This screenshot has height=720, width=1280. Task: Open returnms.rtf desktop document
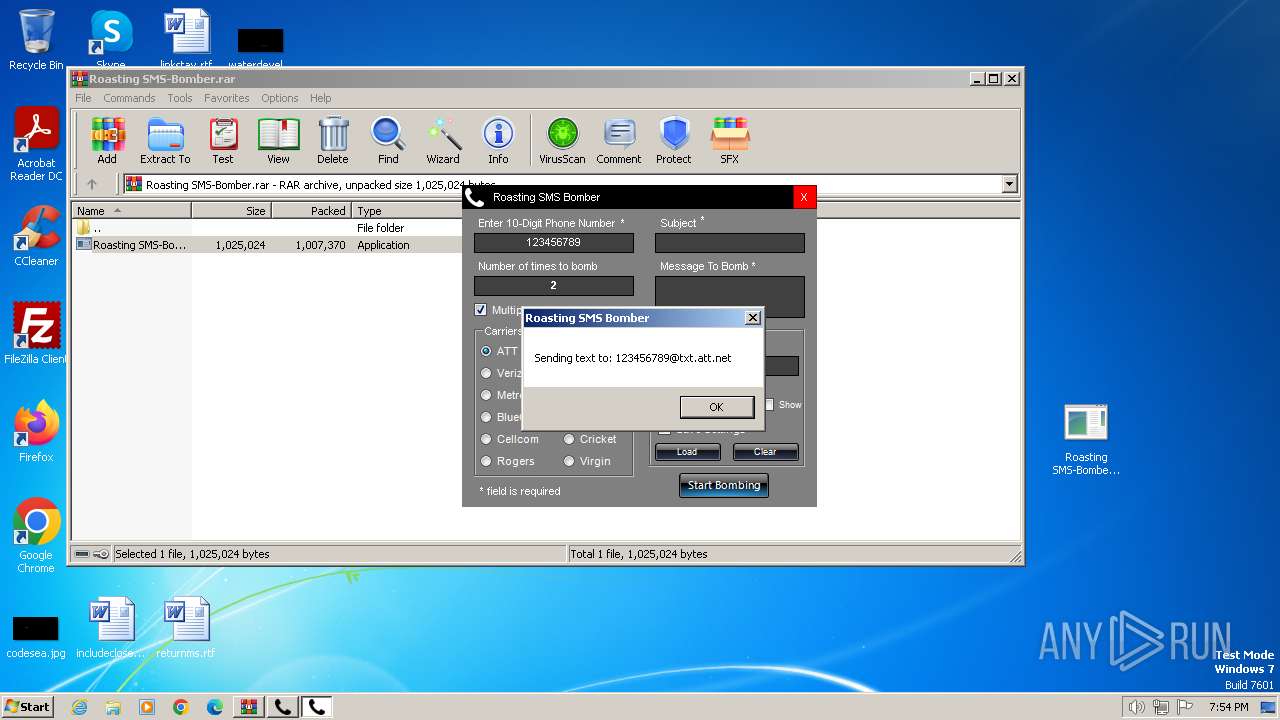(x=186, y=628)
